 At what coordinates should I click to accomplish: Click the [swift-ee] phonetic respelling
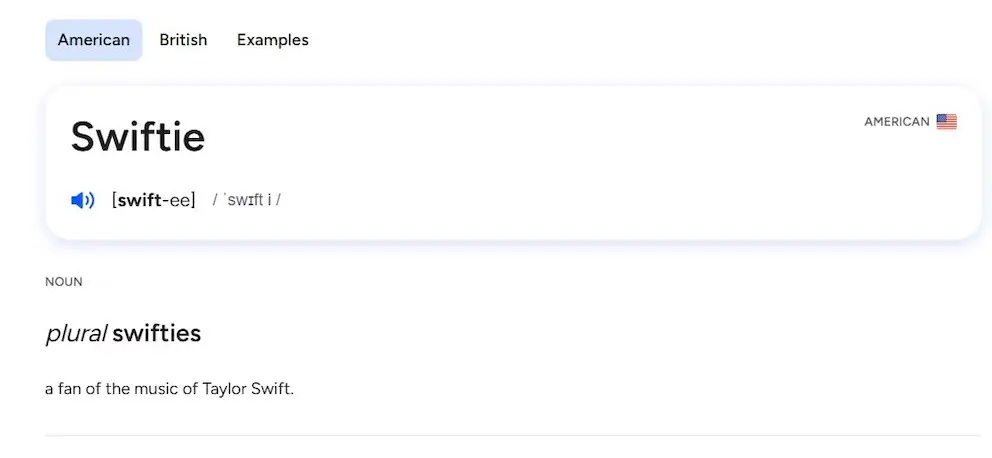(153, 200)
